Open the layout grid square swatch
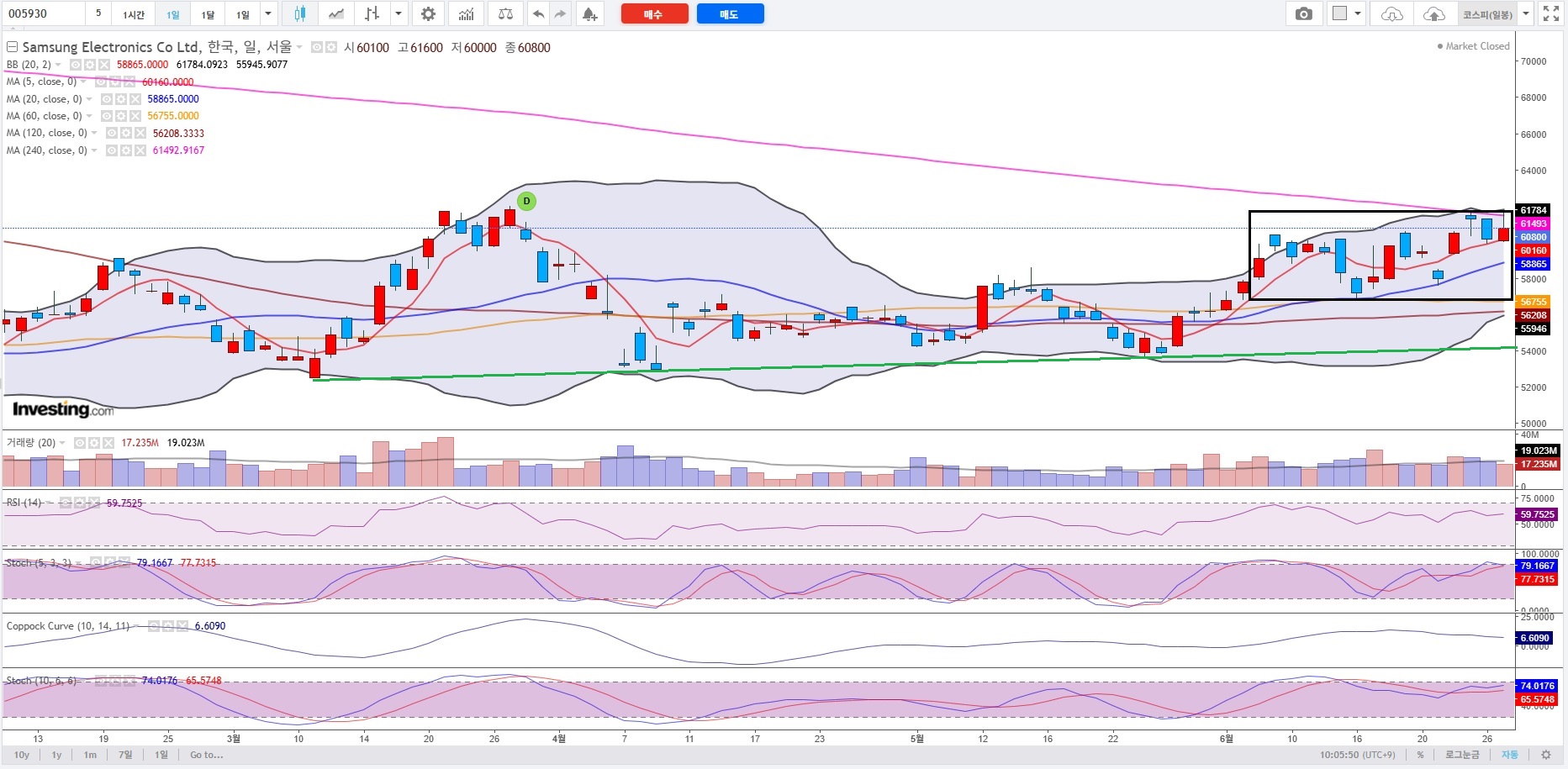Image resolution: width=1568 pixels, height=769 pixels. click(1339, 13)
